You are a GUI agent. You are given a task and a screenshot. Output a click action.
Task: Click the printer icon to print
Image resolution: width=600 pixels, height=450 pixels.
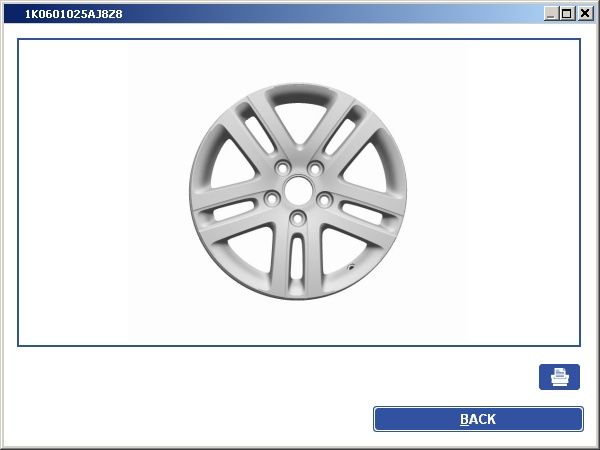pos(559,377)
